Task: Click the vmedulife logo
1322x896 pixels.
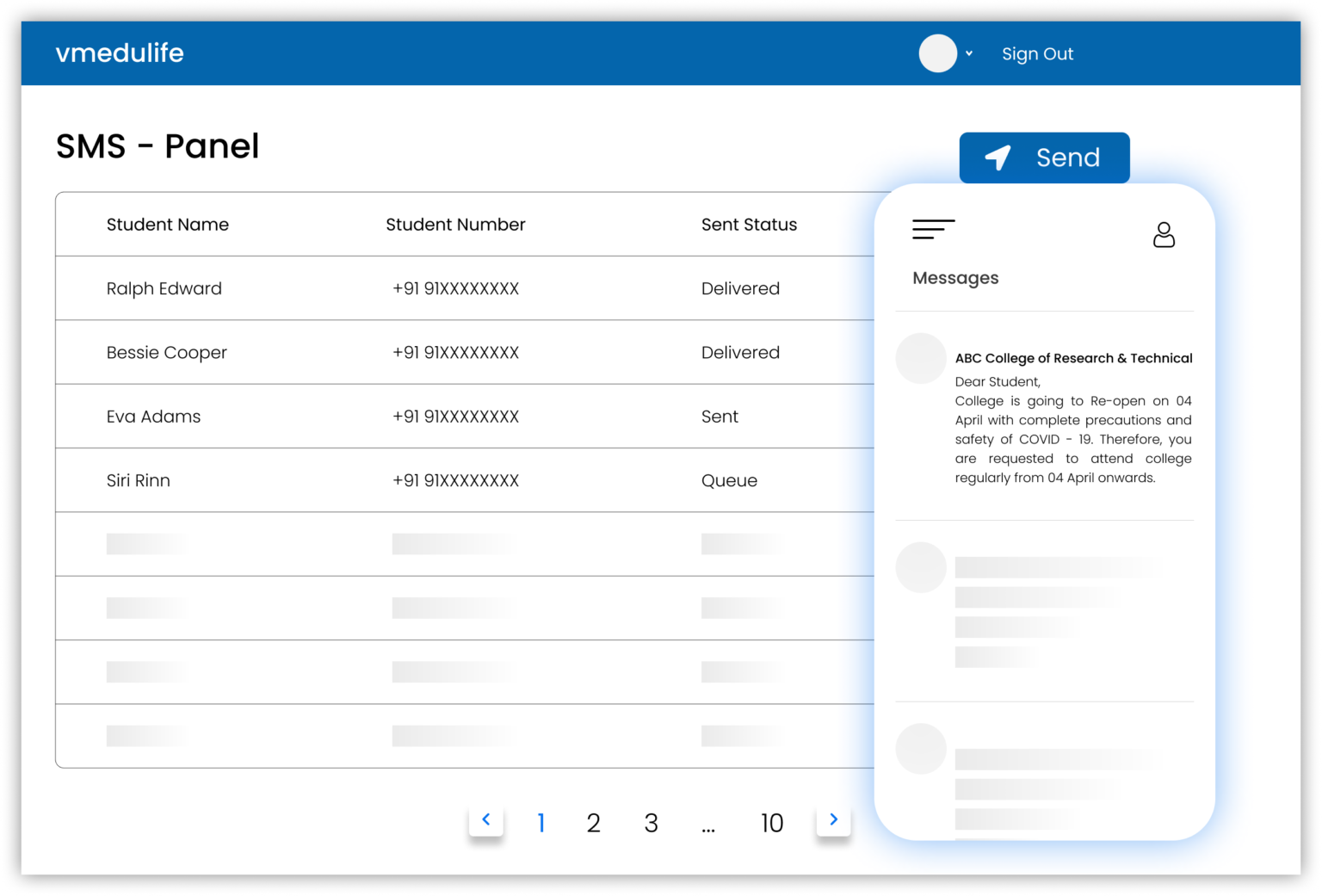Action: 120,53
